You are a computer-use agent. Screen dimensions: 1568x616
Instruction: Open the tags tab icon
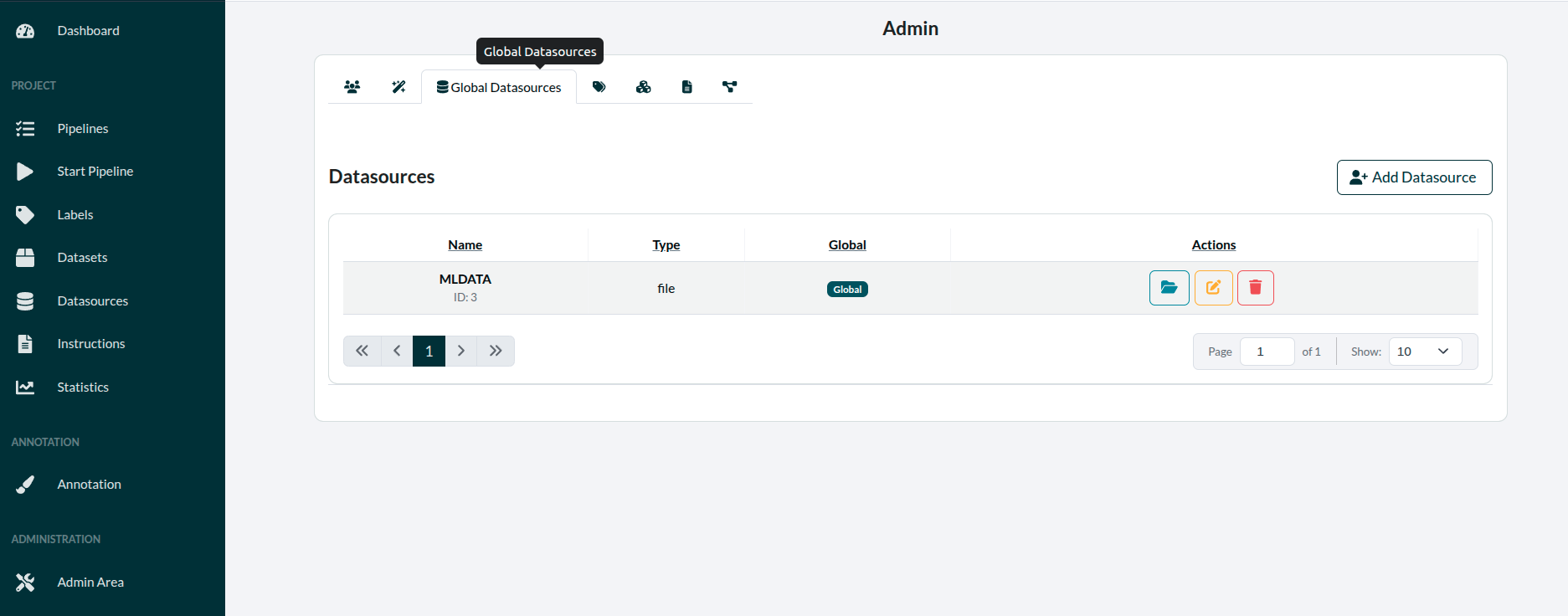pos(599,87)
